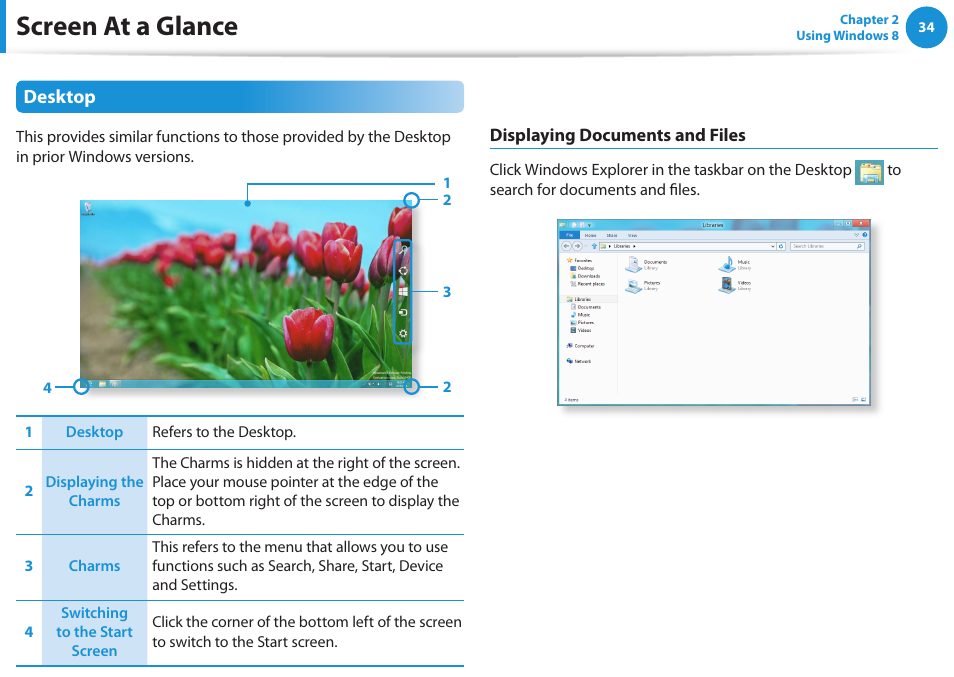Open the address bar dropdown arrow
This screenshot has width=954, height=677.
775,246
